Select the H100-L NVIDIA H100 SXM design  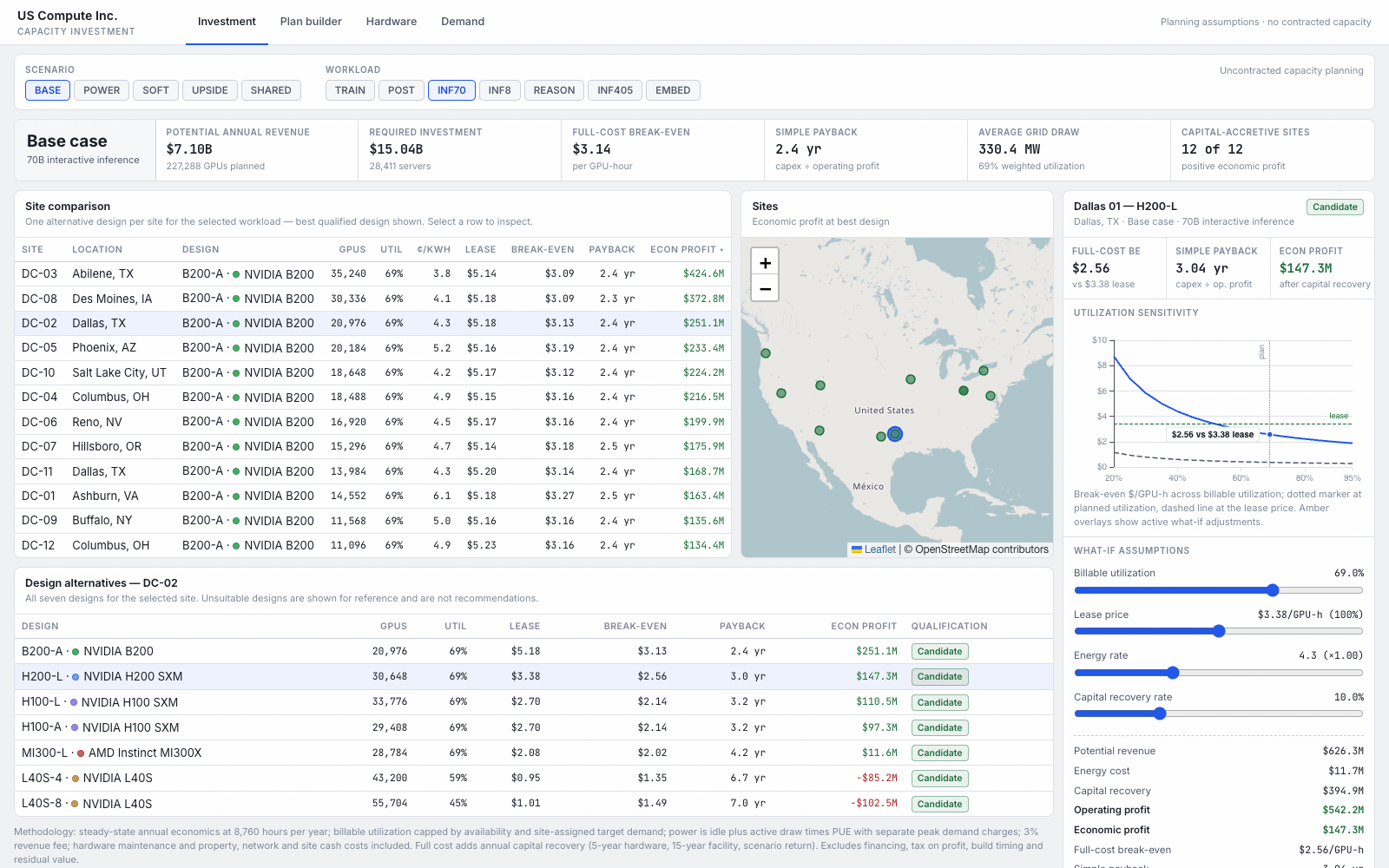pos(534,702)
